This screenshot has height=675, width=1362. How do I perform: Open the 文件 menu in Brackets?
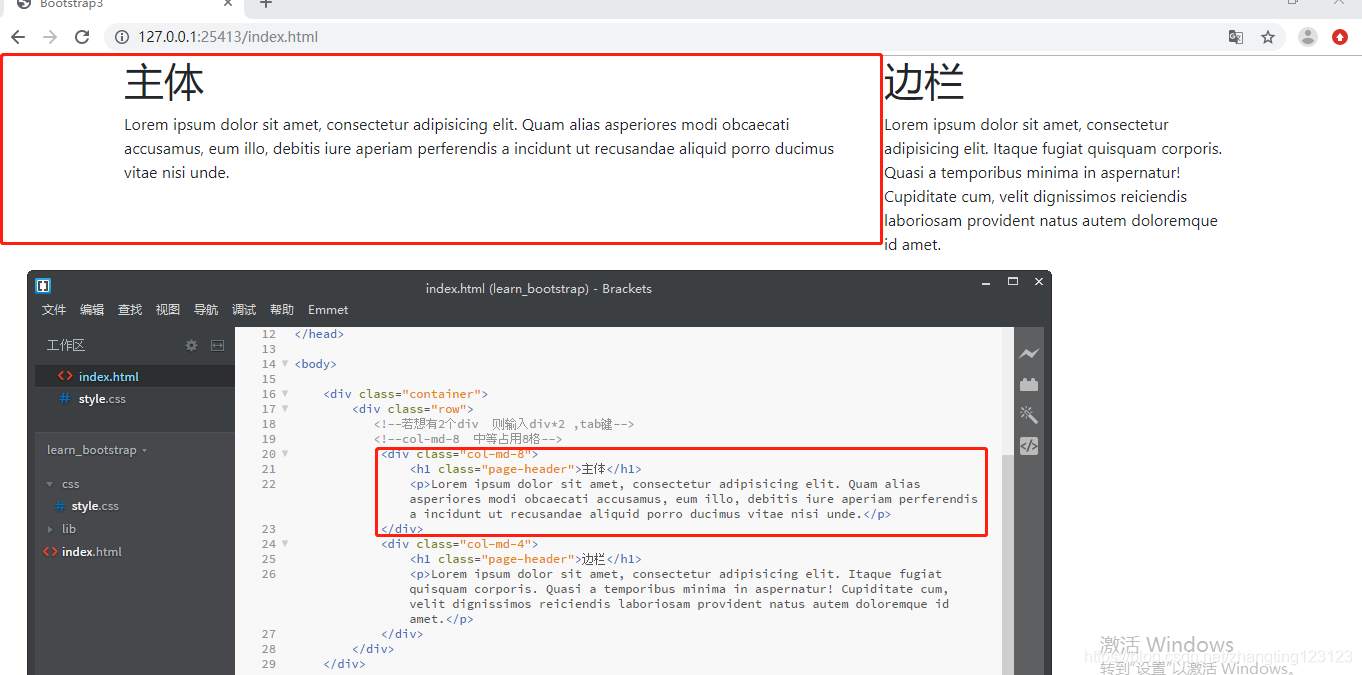coord(54,310)
